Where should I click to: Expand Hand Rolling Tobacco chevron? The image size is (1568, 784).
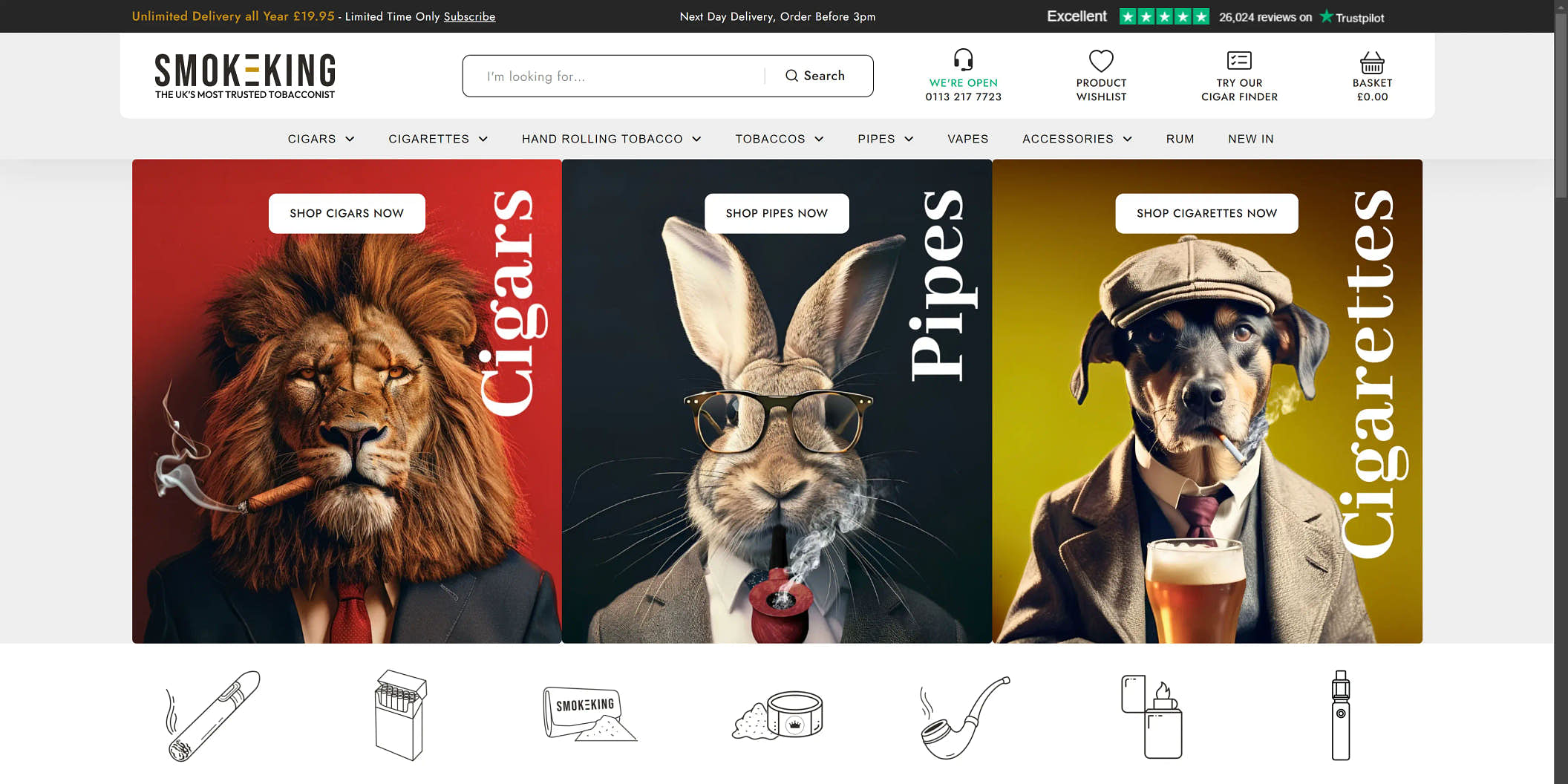(x=696, y=139)
